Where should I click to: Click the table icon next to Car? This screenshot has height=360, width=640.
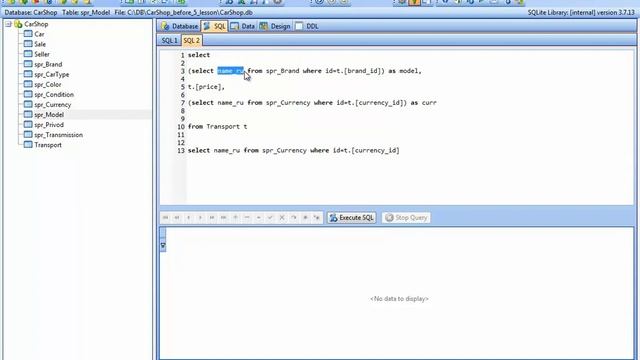point(28,34)
